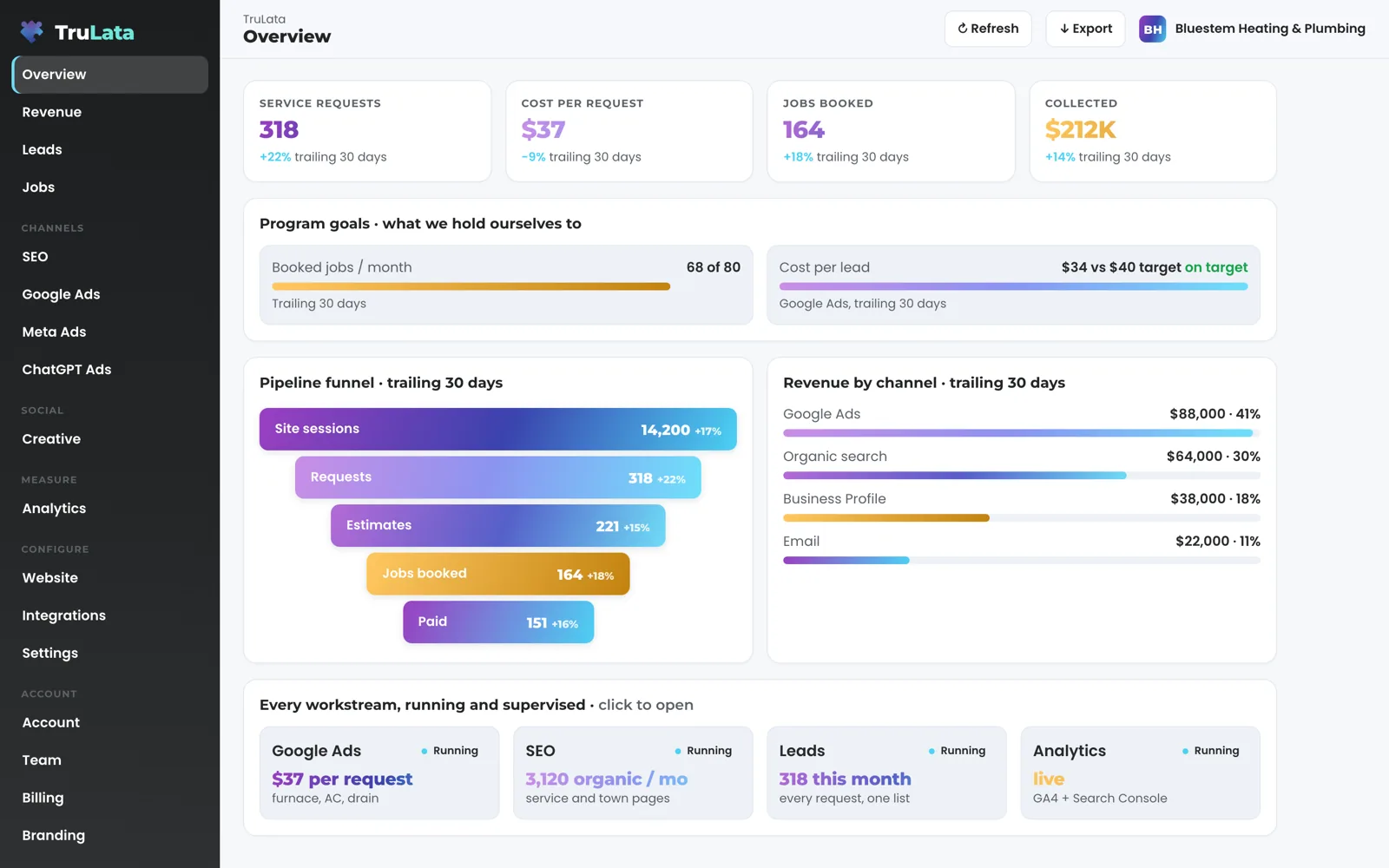Refresh the overview data
The height and width of the screenshot is (868, 1389).
click(988, 29)
